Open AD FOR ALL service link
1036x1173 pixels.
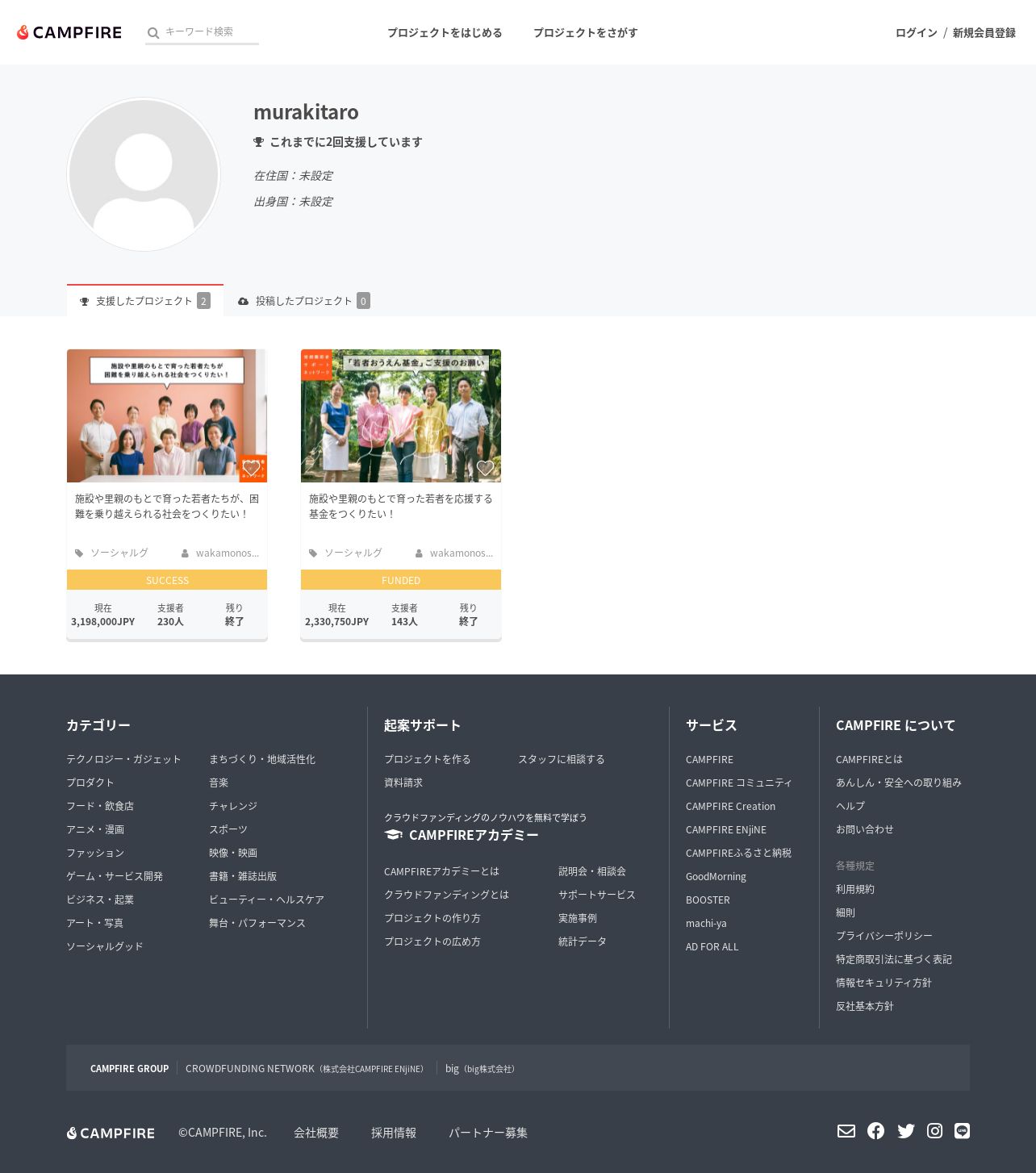[x=712, y=946]
